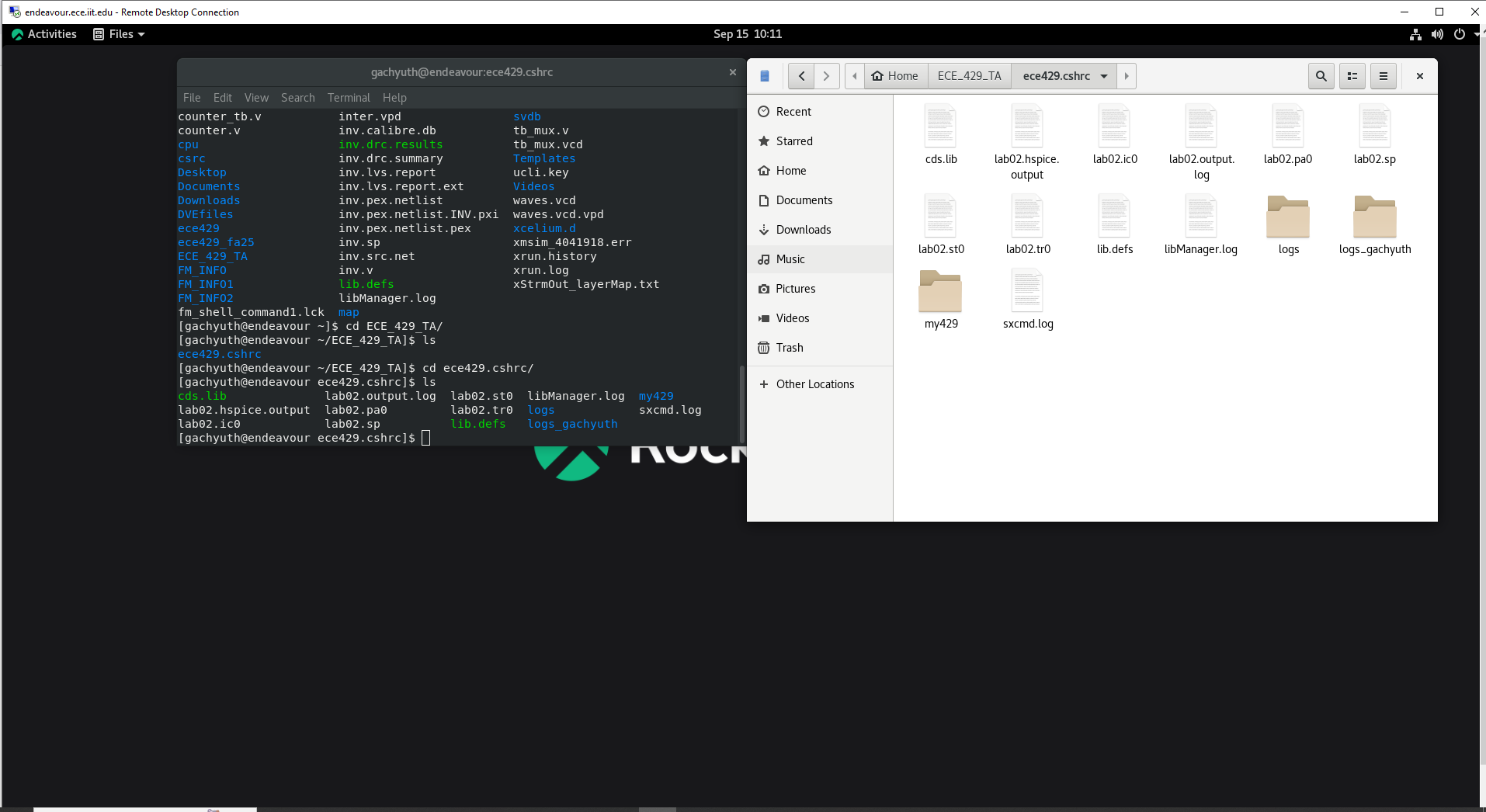Viewport: 1486px width, 812px height.
Task: Select the lib.defs file
Action: click(x=1114, y=216)
